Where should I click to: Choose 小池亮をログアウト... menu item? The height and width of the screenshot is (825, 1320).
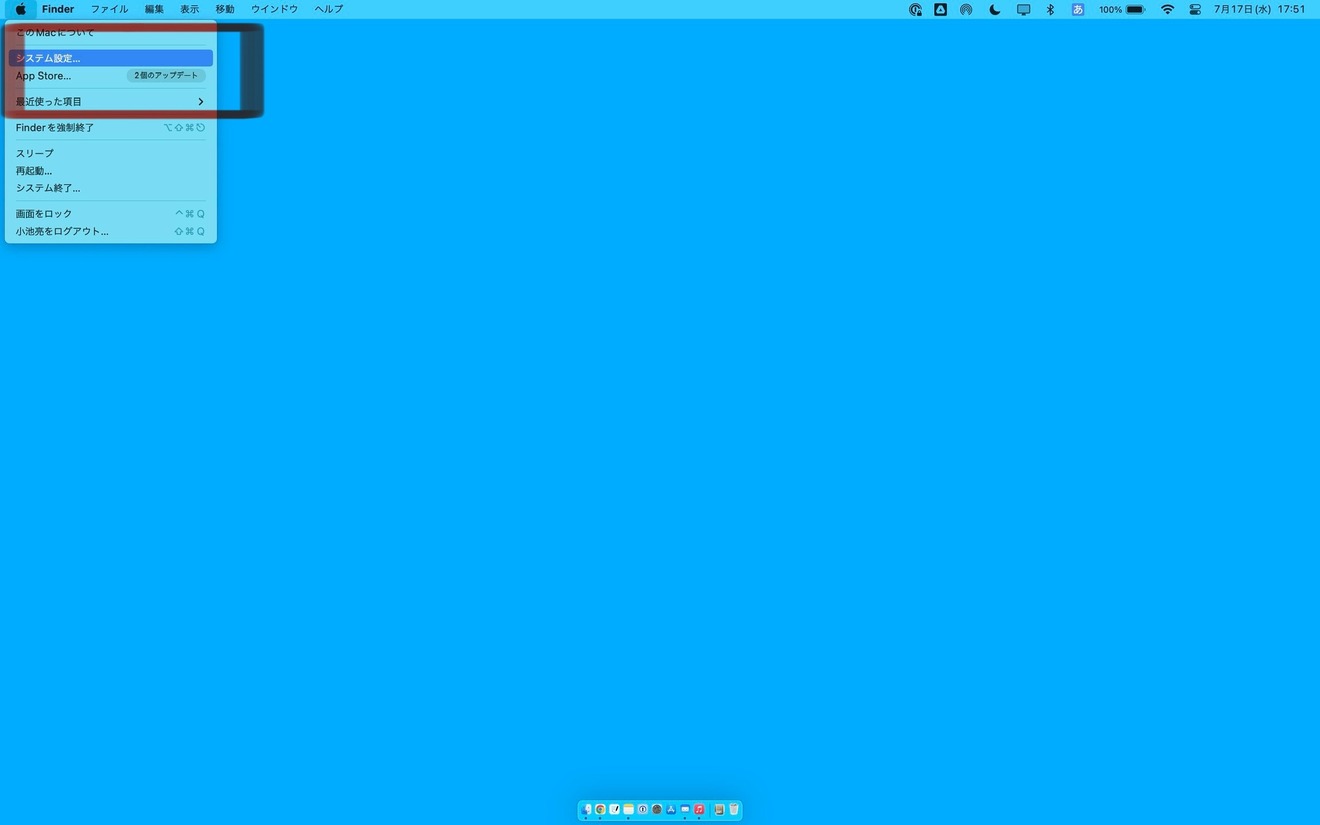pos(110,231)
